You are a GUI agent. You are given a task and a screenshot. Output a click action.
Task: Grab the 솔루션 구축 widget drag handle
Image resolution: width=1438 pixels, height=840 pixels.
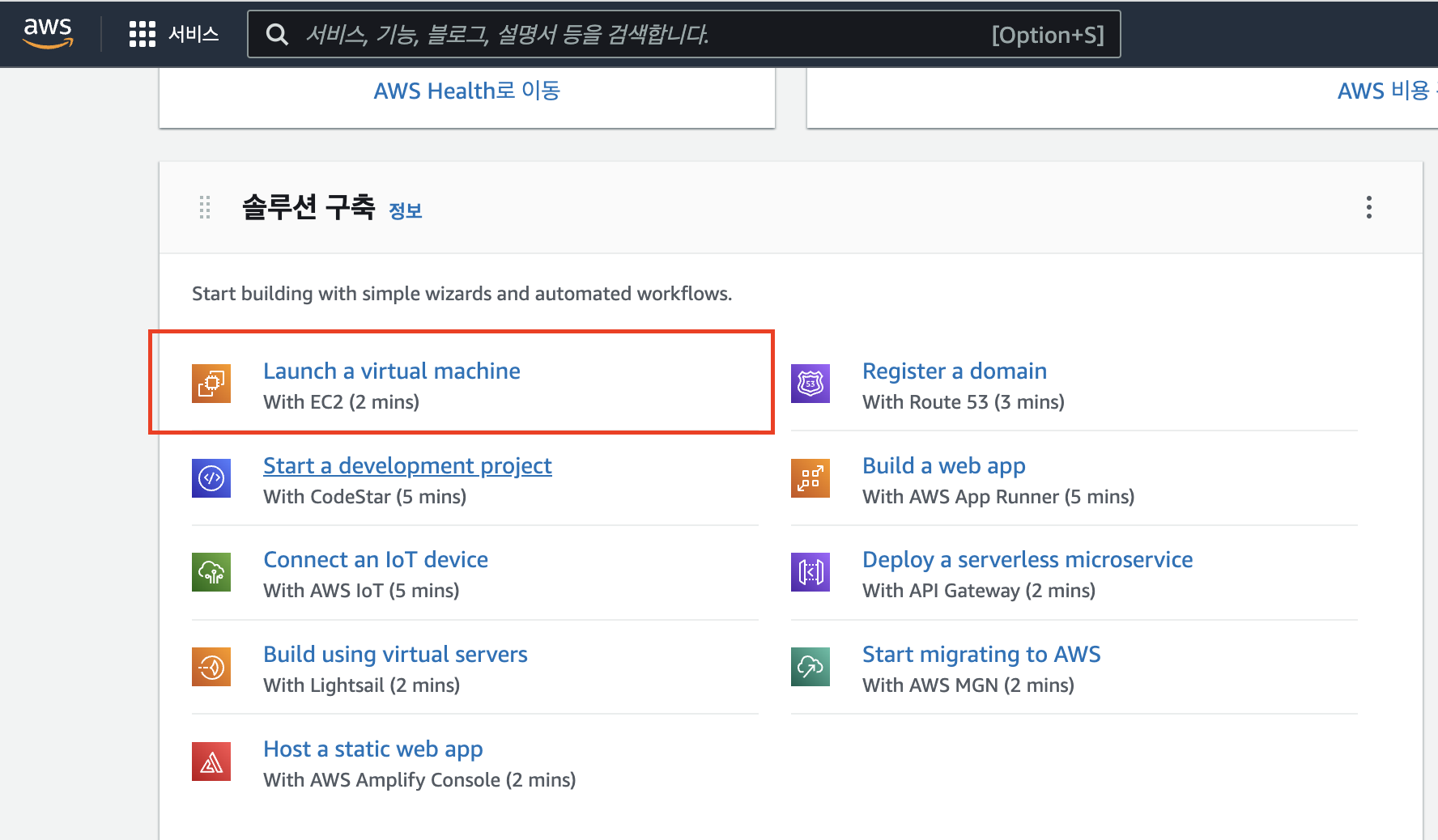(x=205, y=207)
